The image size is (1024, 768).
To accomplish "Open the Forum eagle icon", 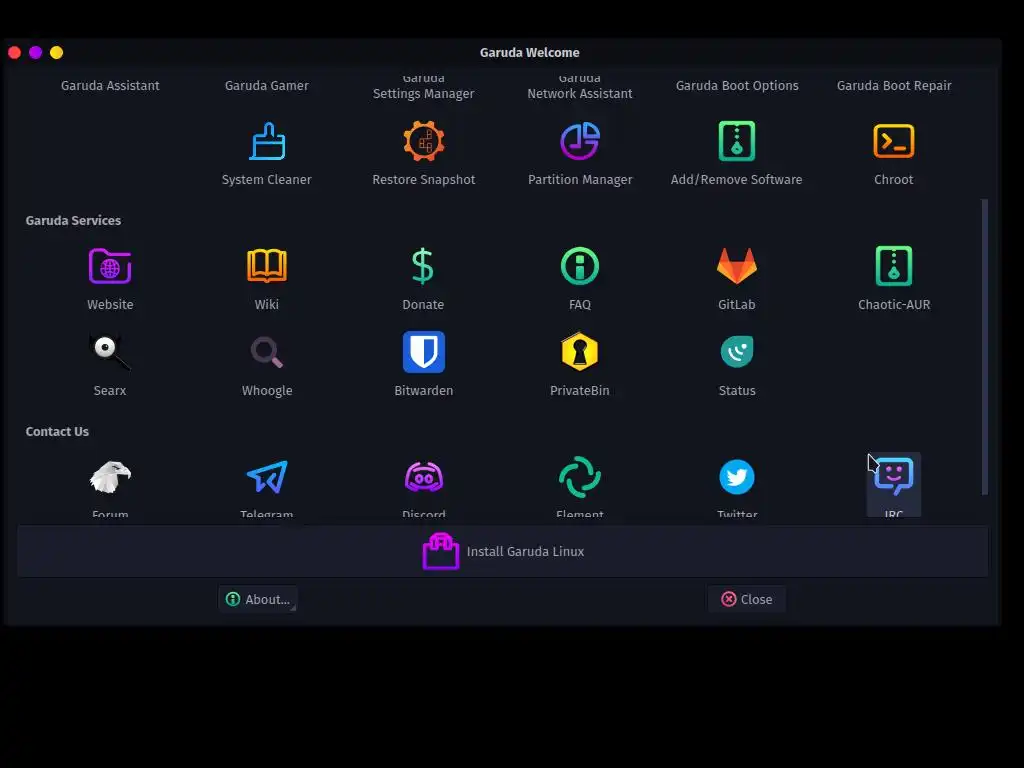I will (x=110, y=477).
